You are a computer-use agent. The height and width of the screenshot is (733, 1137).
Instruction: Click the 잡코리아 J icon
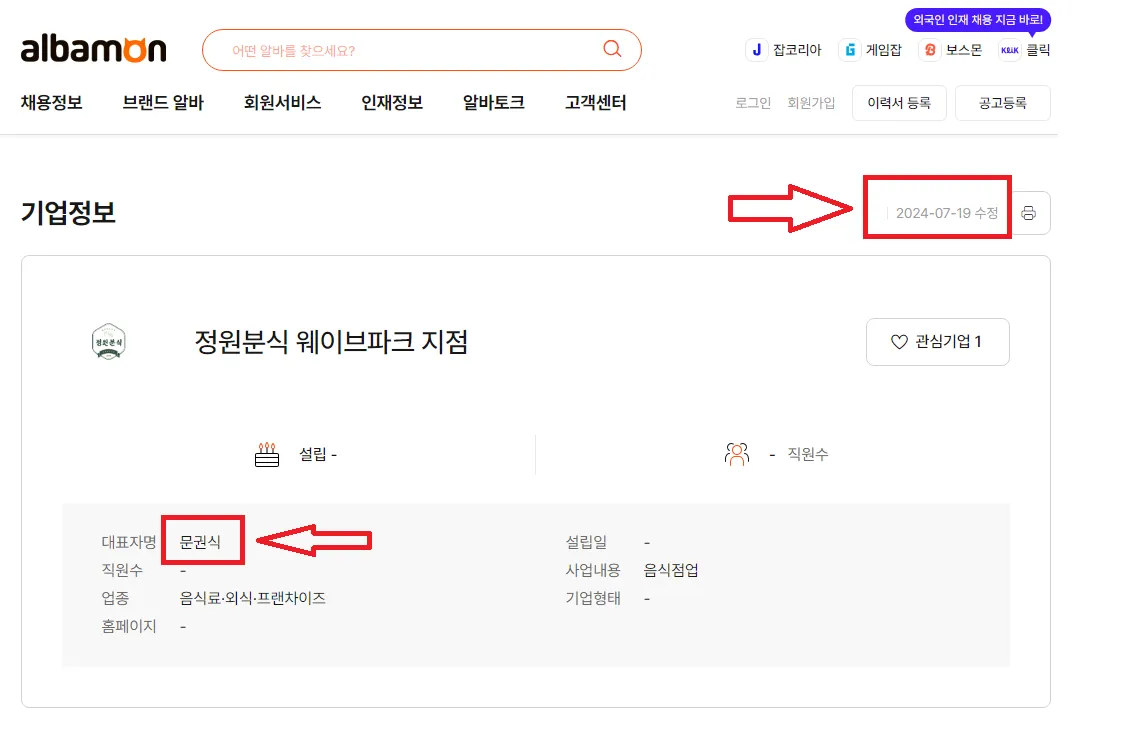pos(756,50)
